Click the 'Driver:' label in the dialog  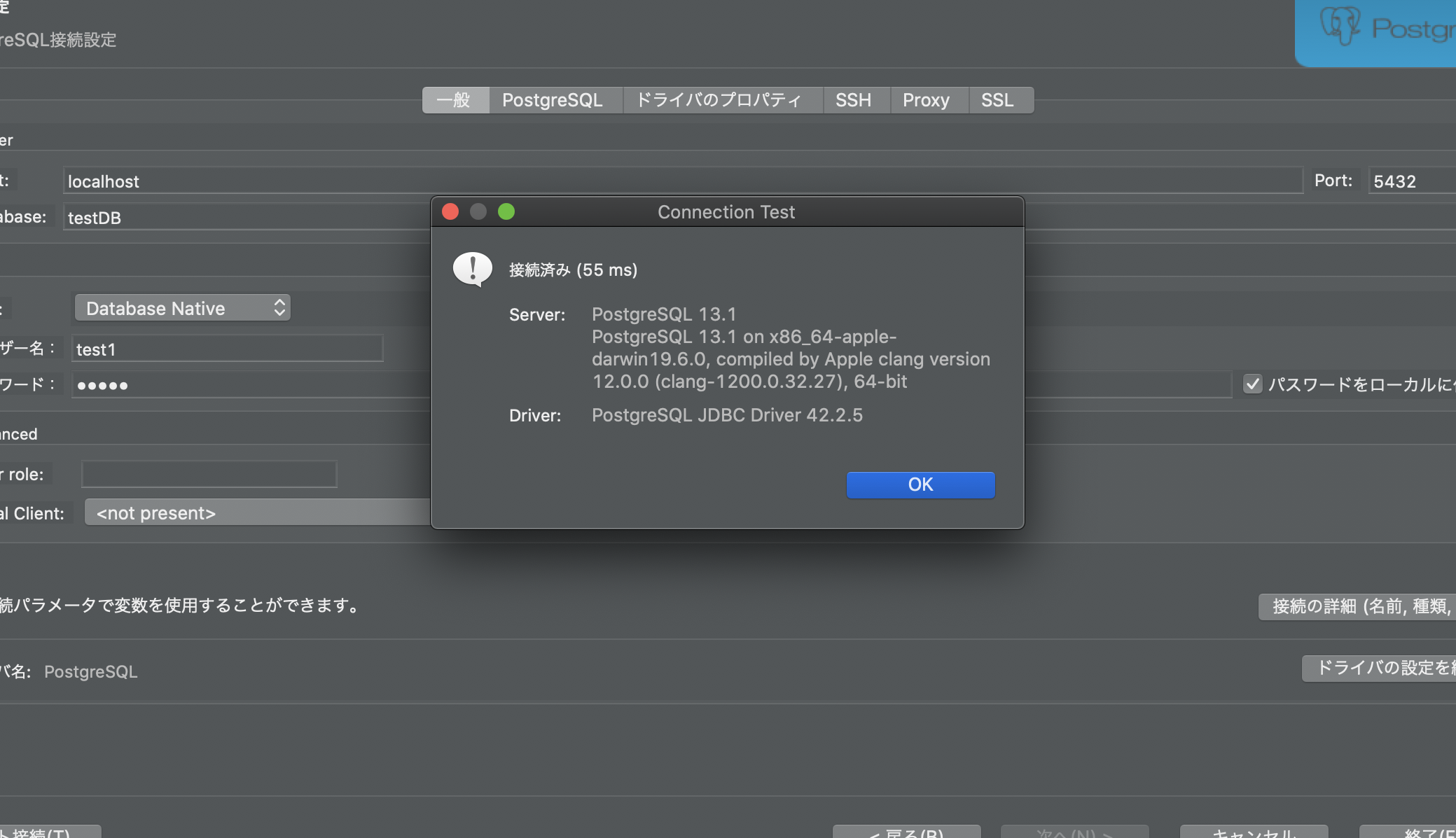[535, 416]
